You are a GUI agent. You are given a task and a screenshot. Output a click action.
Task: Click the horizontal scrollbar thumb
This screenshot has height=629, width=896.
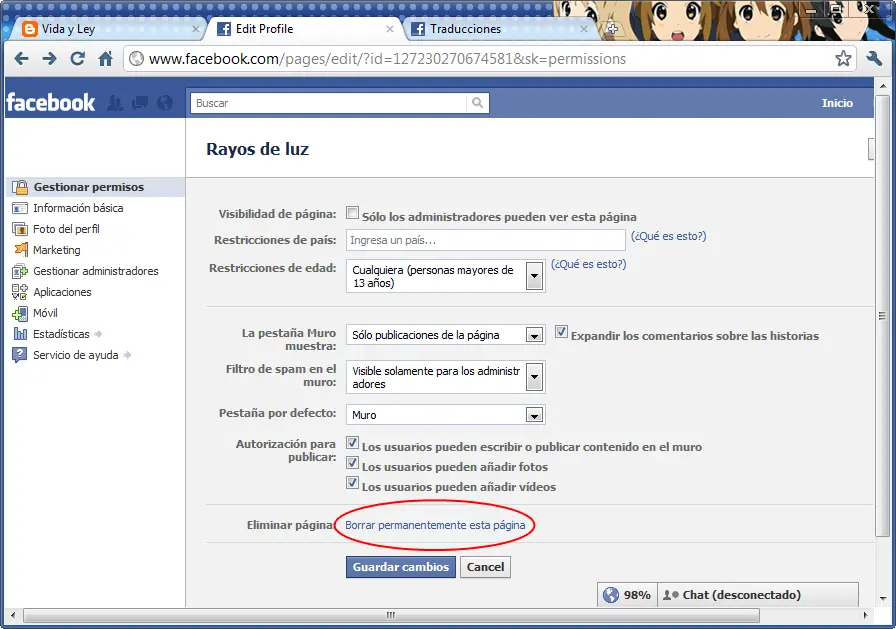pyautogui.click(x=391, y=615)
